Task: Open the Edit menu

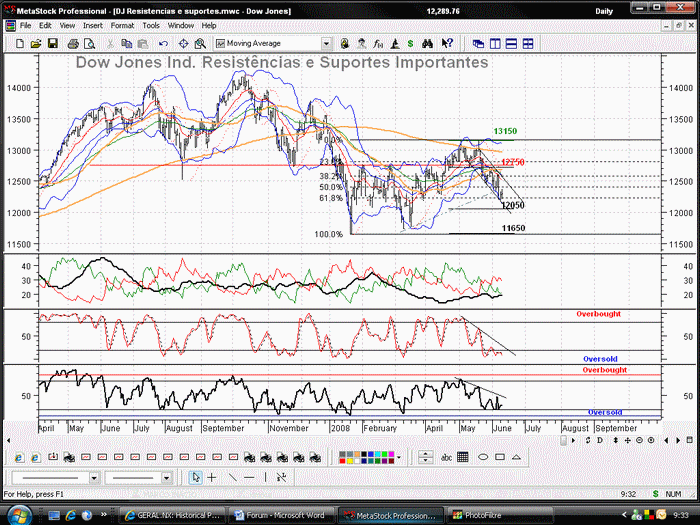Action: tap(45, 25)
